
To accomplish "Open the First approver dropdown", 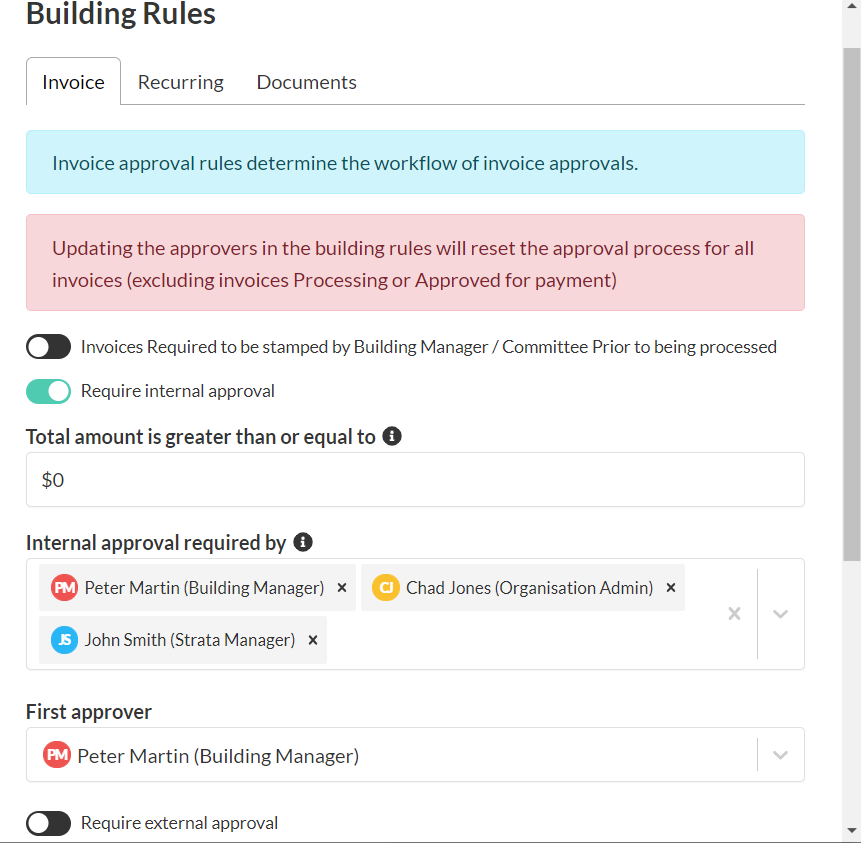I will point(781,755).
